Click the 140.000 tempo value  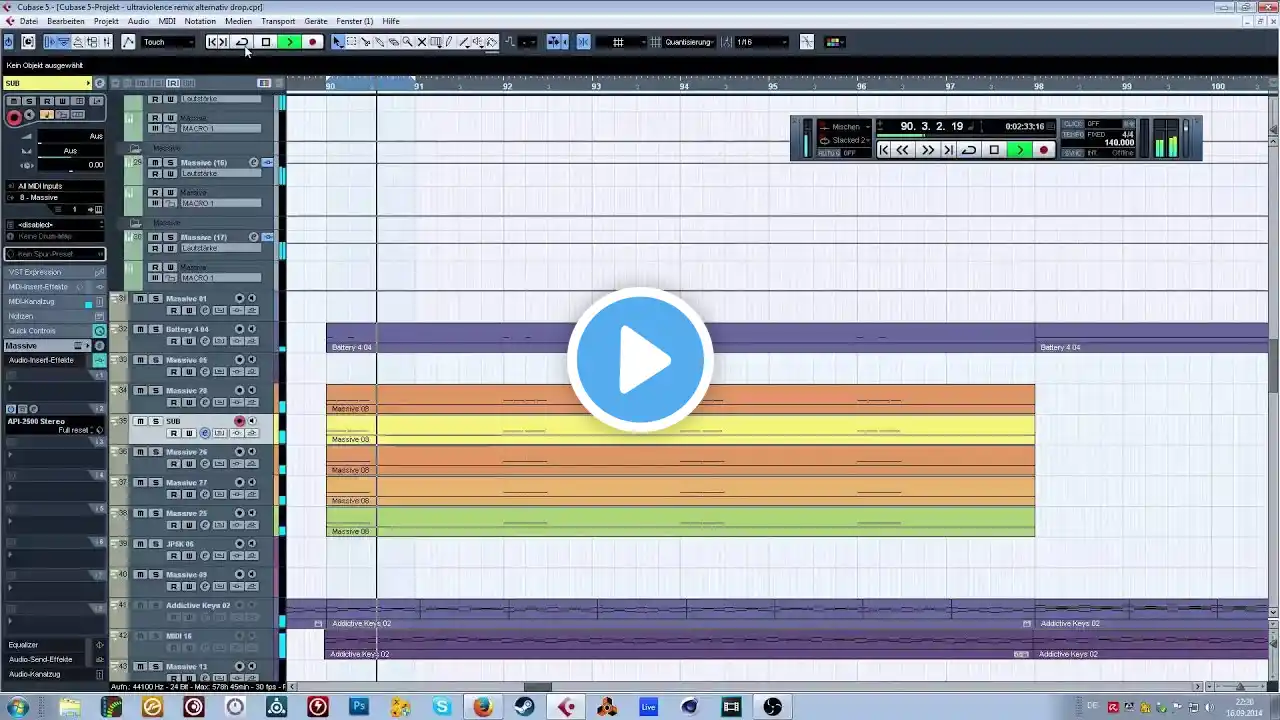[x=1119, y=143]
